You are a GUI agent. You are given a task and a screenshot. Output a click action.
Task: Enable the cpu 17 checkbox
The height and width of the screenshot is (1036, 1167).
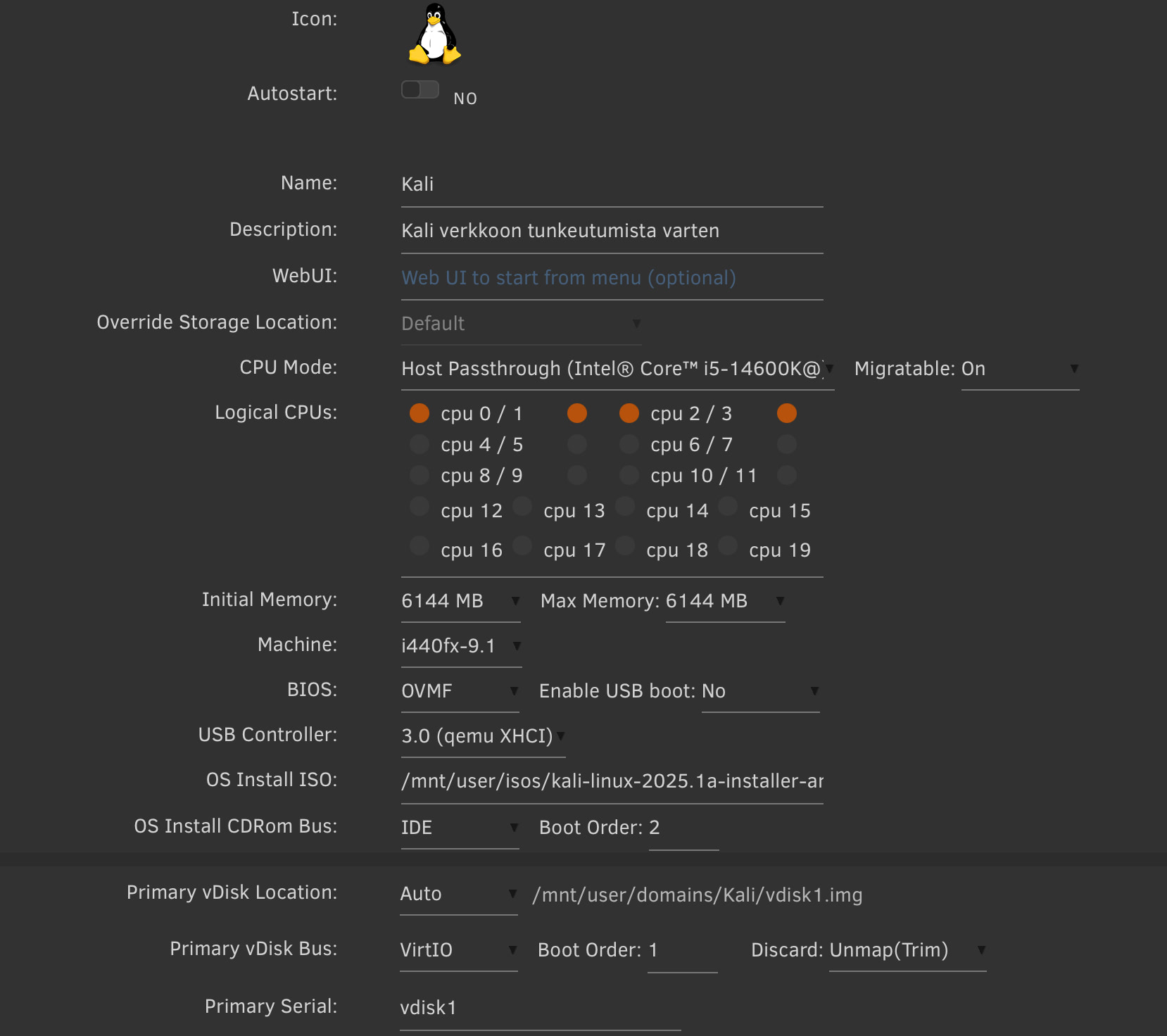(x=522, y=545)
